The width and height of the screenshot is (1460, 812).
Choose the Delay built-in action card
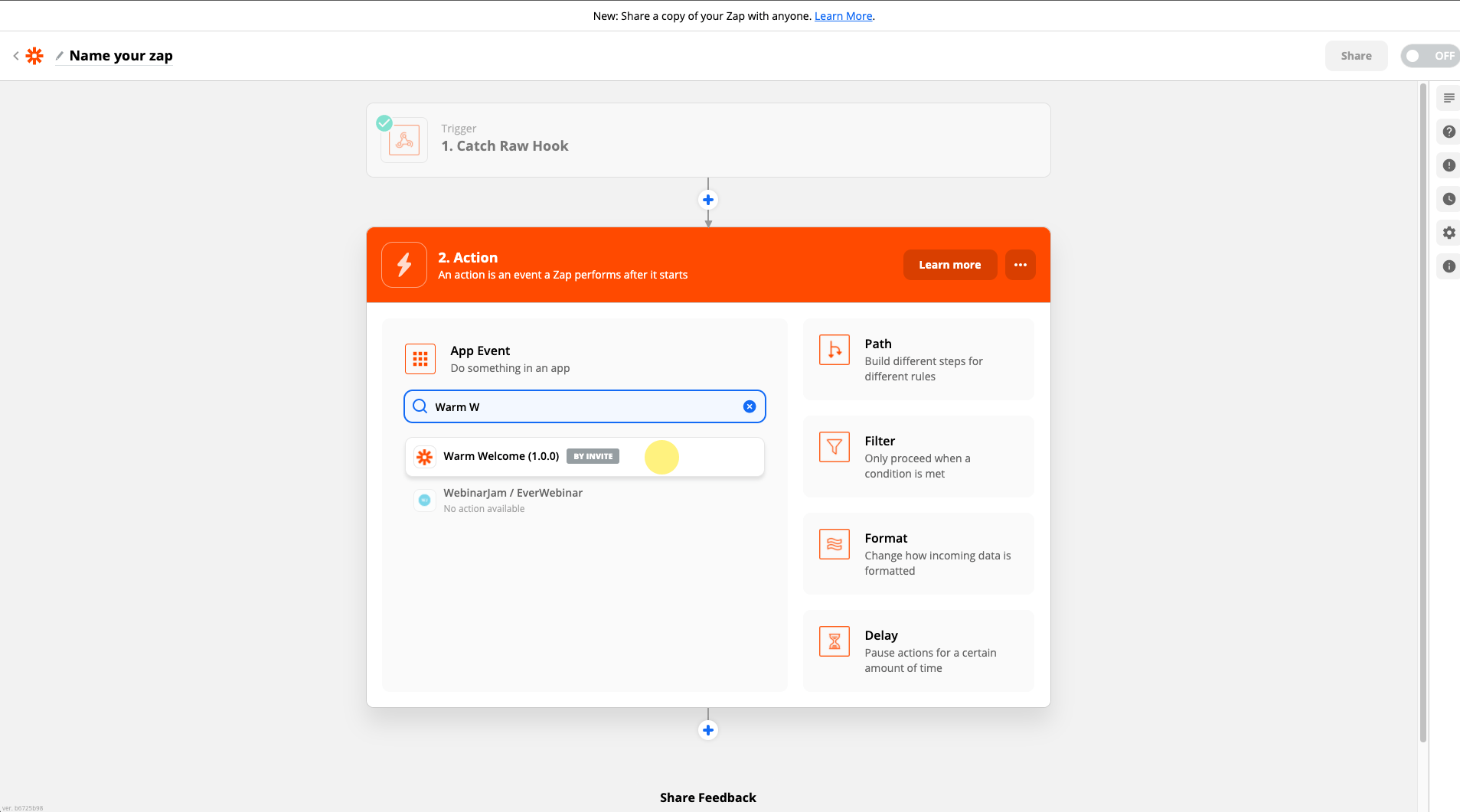[919, 651]
